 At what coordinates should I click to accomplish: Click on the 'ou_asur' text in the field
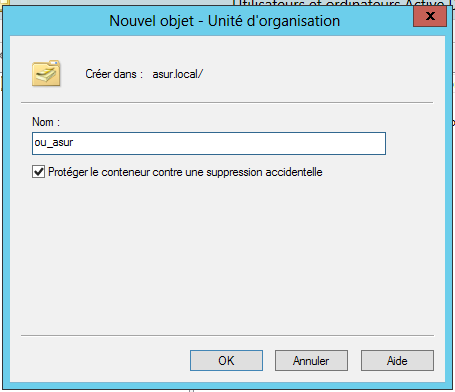pyautogui.click(x=54, y=143)
